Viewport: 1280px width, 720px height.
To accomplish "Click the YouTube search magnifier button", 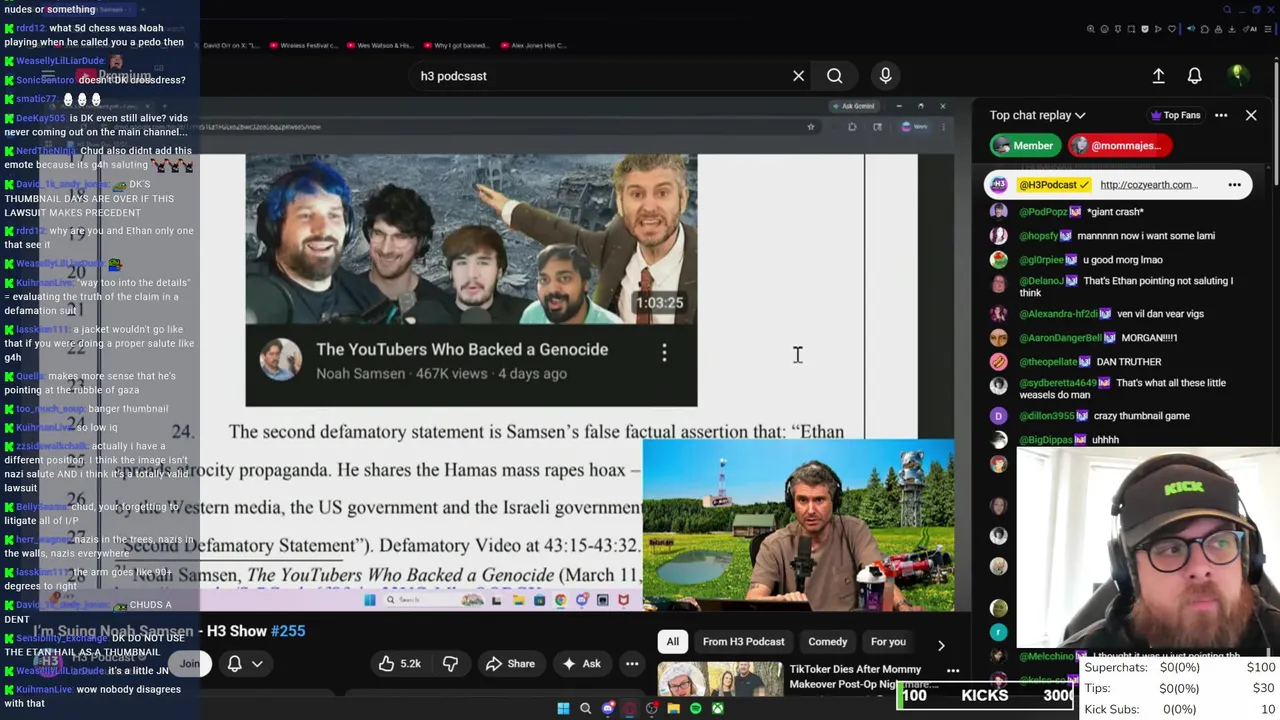I will coord(834,76).
